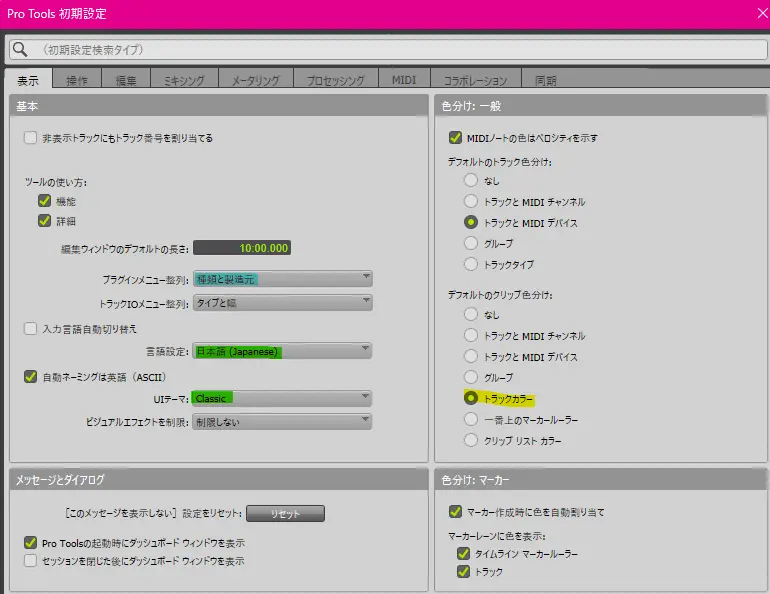The width and height of the screenshot is (770, 594).
Task: Toggle 自動ネーミングは英語 (ASCII) checkbox
Action: [31, 376]
